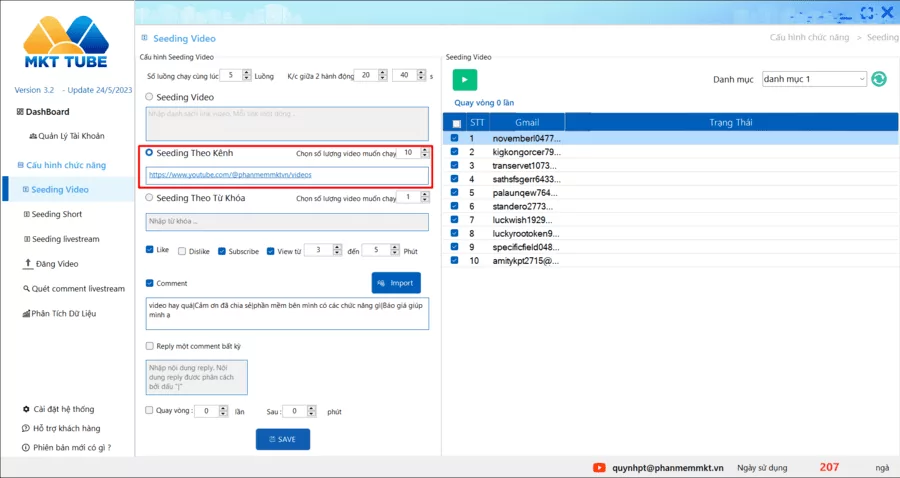Uncheck the row for novemberl0477
900x478 pixels.
click(455, 138)
